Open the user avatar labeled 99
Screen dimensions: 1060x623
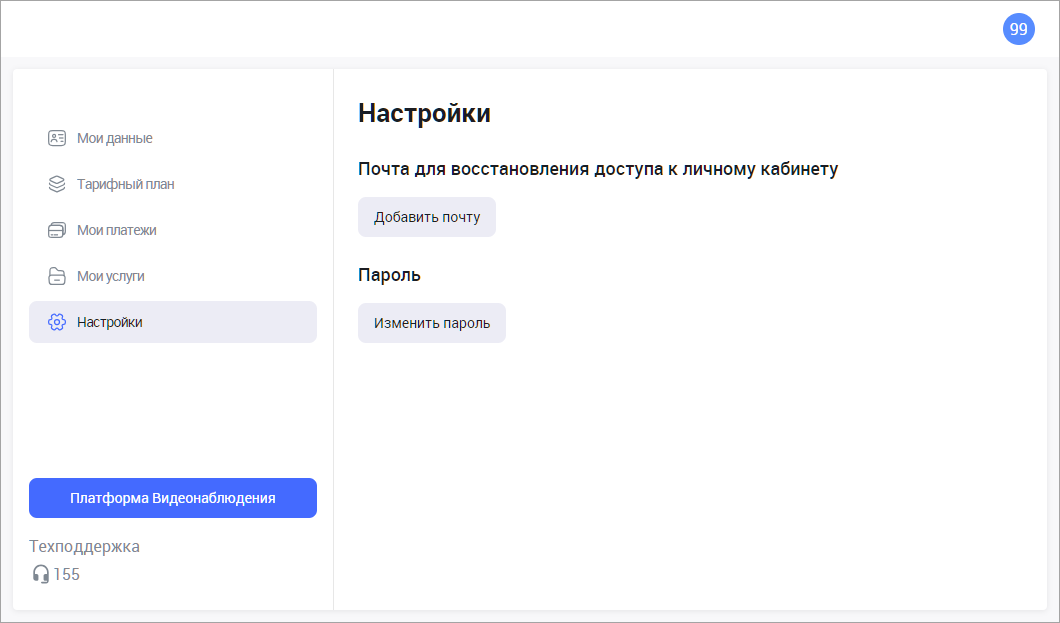[x=1018, y=29]
